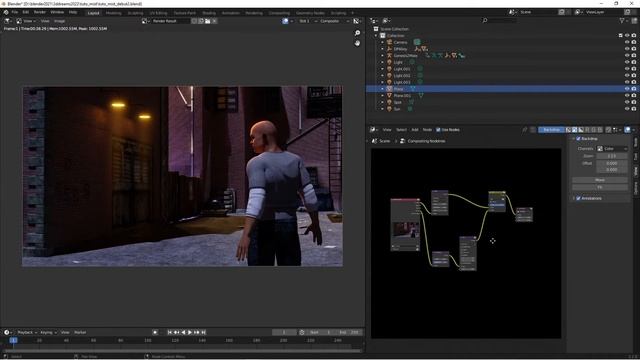This screenshot has width=640, height=360.
Task: Play the animation forward
Action: pos(190,332)
